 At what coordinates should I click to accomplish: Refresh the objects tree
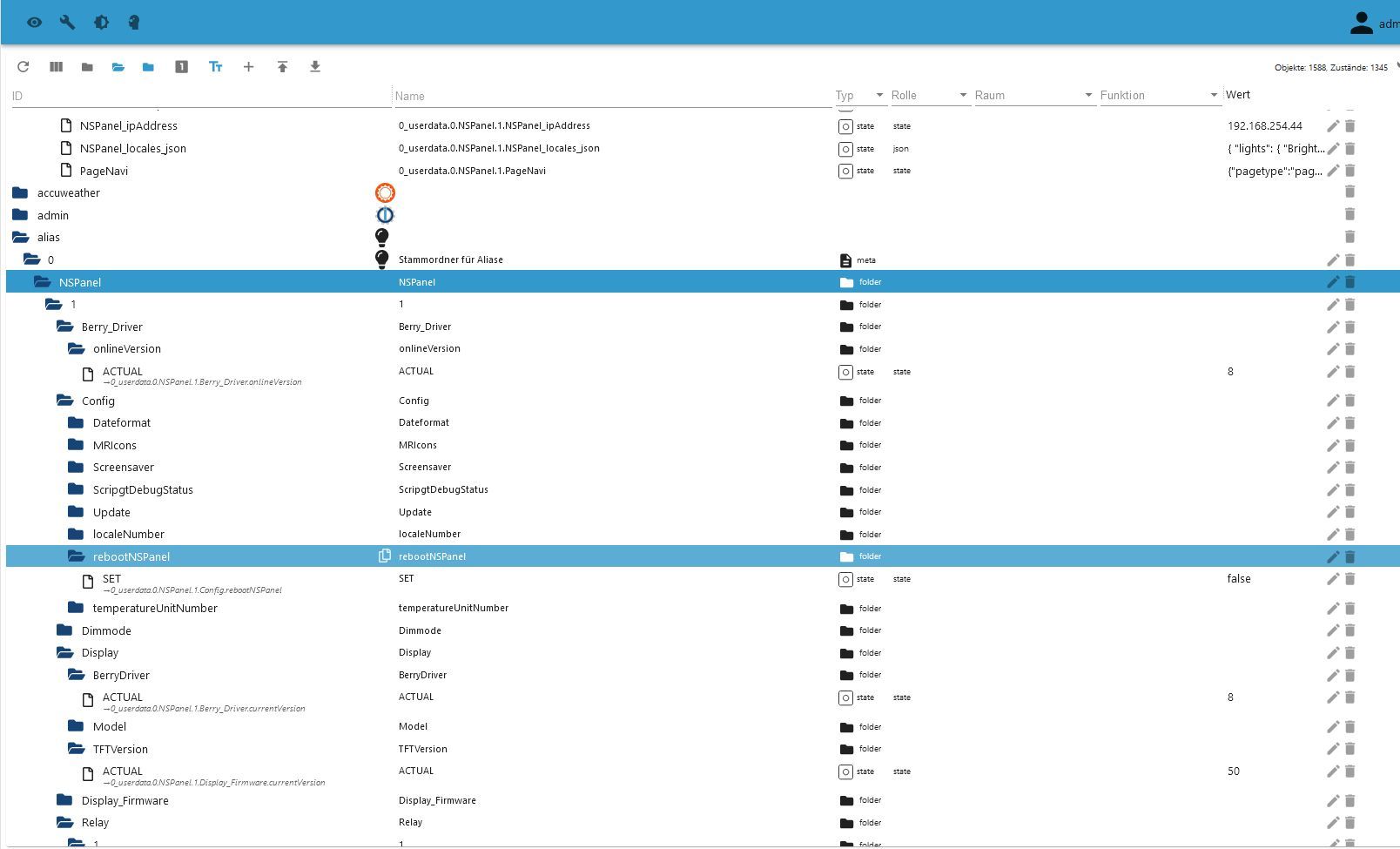(x=24, y=67)
